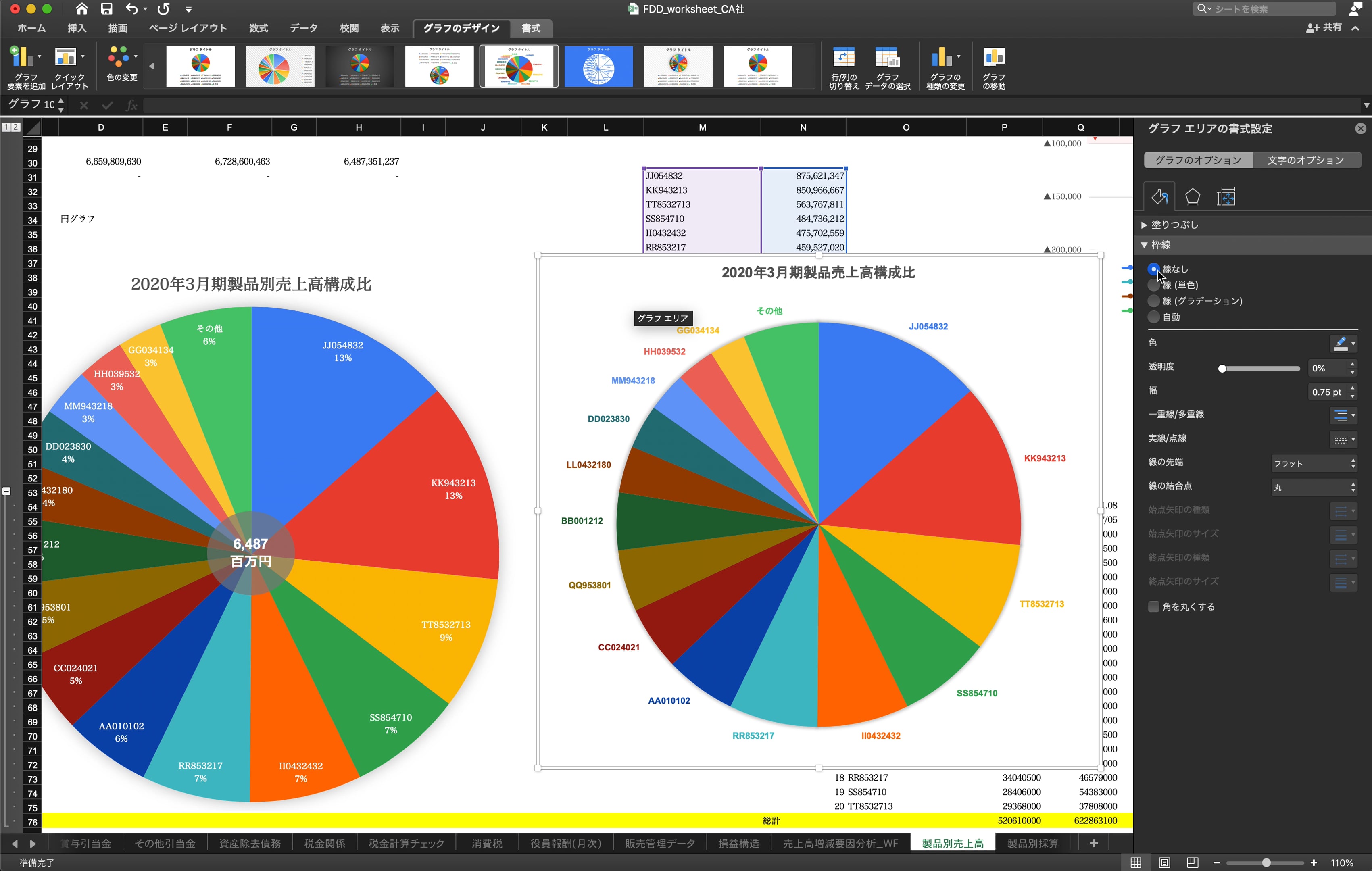Enable the rounded corners checkbox
1372x871 pixels.
coord(1154,607)
